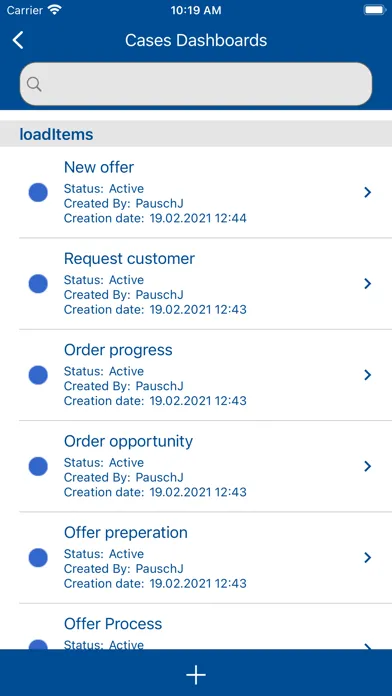
Task: Tap the blue dot beside Offer preperation
Action: (x=38, y=558)
